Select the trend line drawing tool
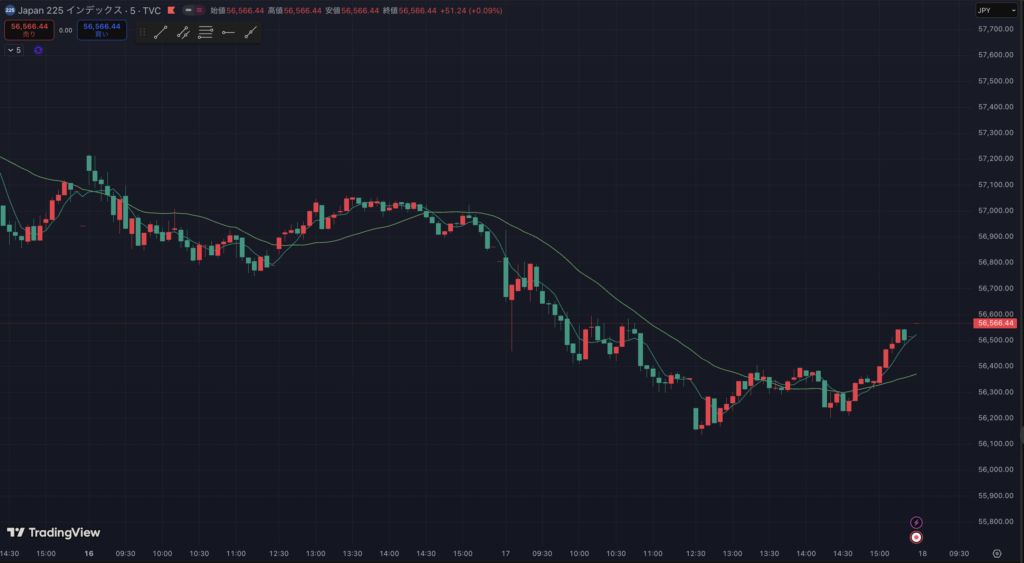The height and width of the screenshot is (563, 1024). coord(160,32)
